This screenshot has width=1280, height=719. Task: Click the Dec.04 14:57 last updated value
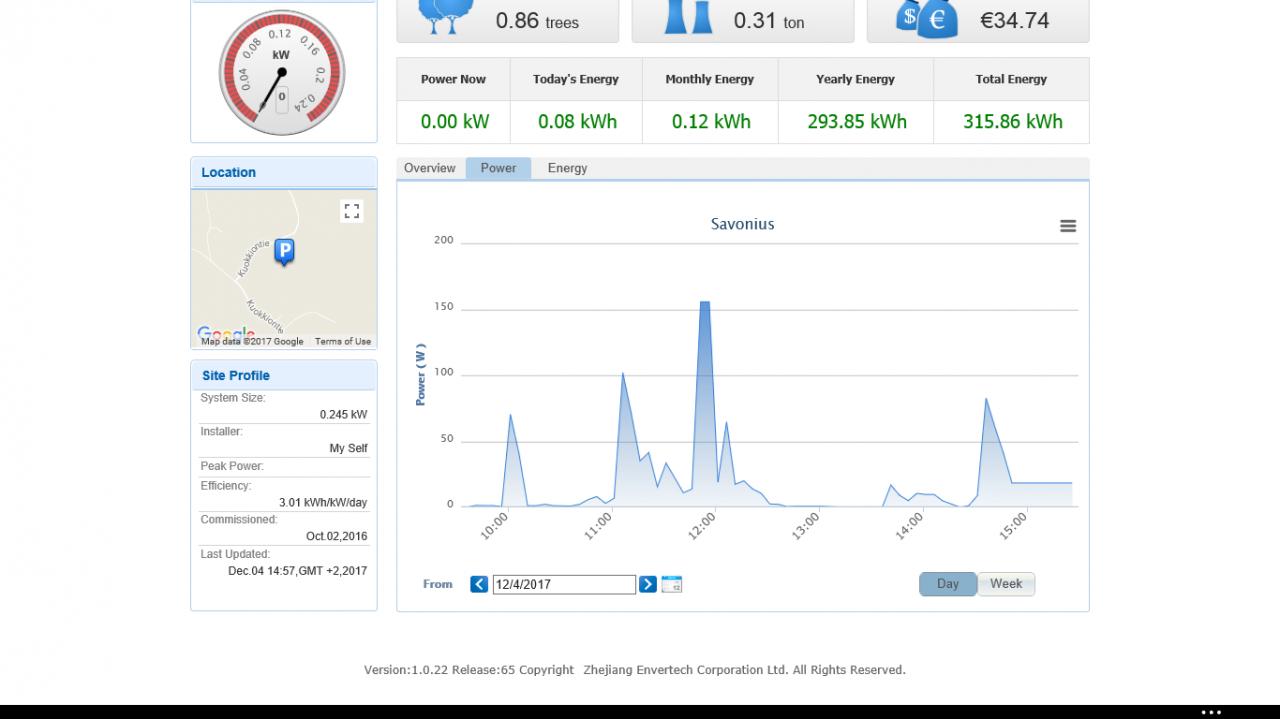(x=297, y=571)
